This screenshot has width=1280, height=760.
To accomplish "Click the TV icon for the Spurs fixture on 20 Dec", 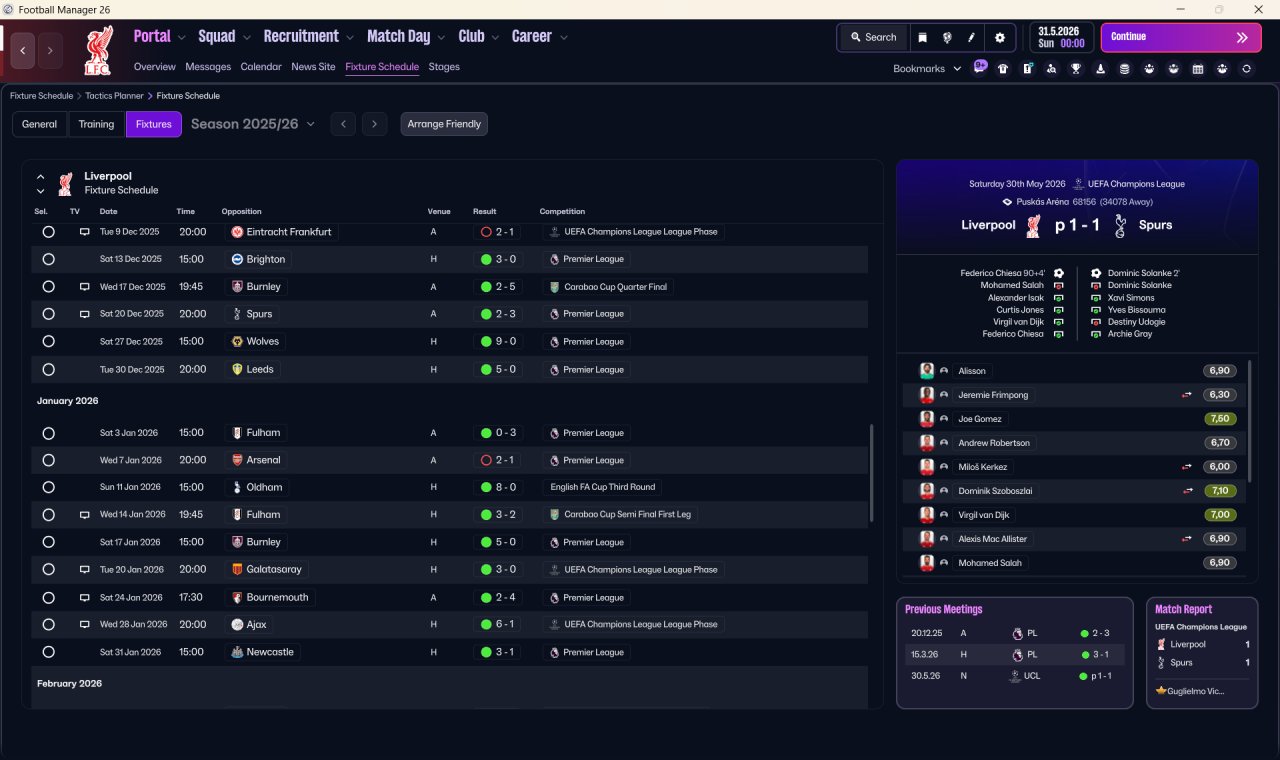I will tap(85, 314).
